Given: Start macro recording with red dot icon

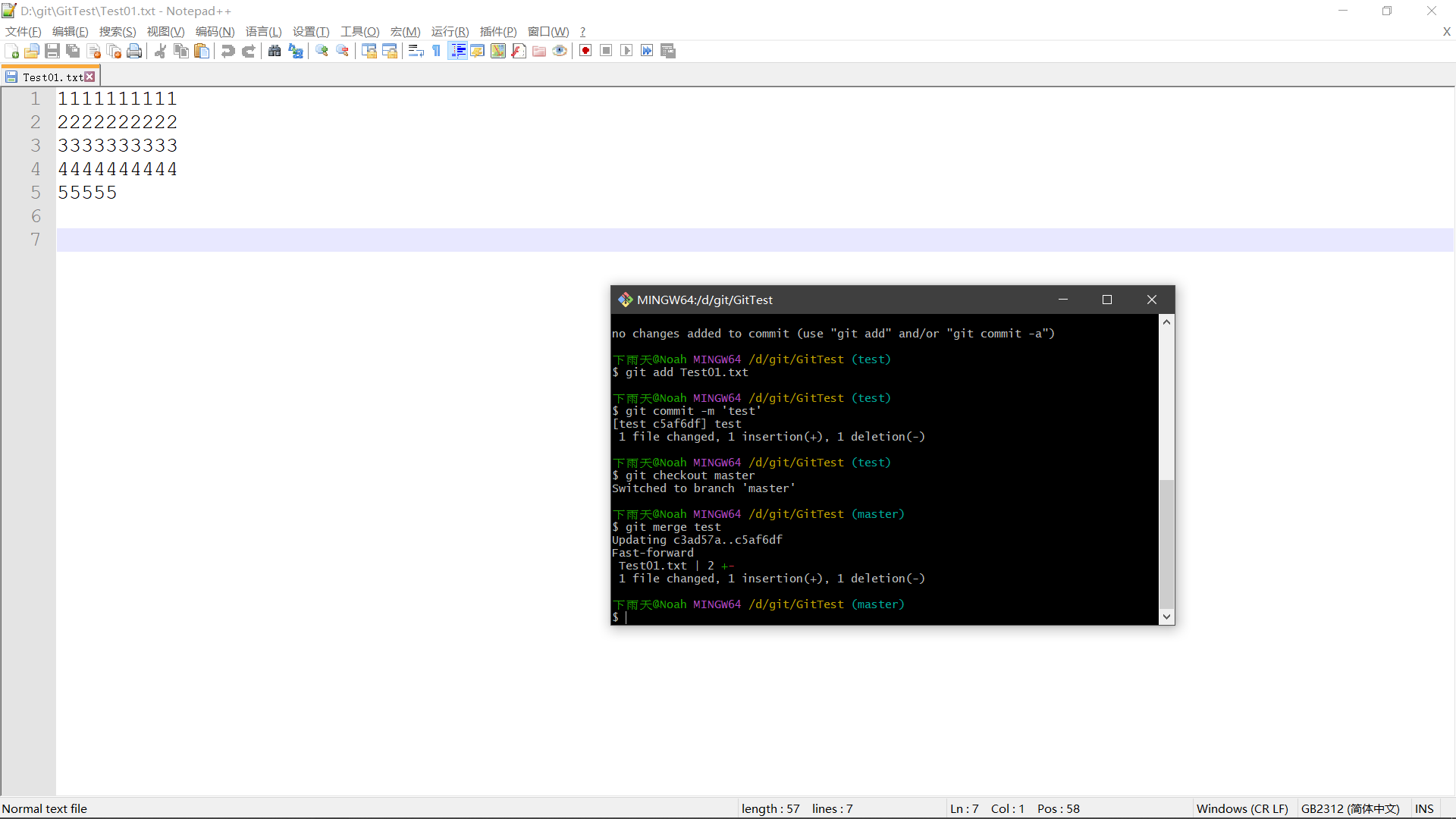Looking at the screenshot, I should tap(585, 51).
